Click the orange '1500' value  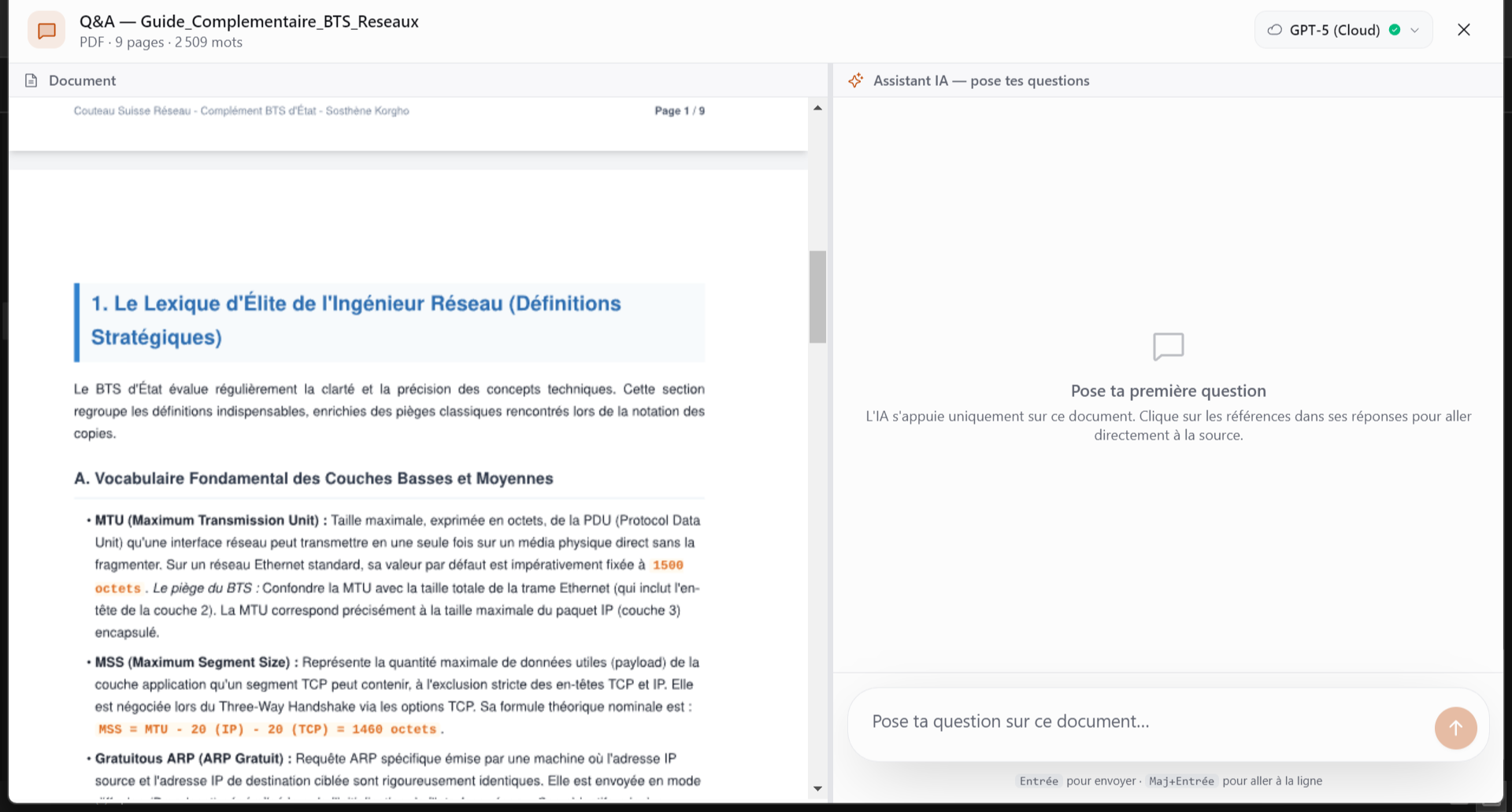coord(668,565)
